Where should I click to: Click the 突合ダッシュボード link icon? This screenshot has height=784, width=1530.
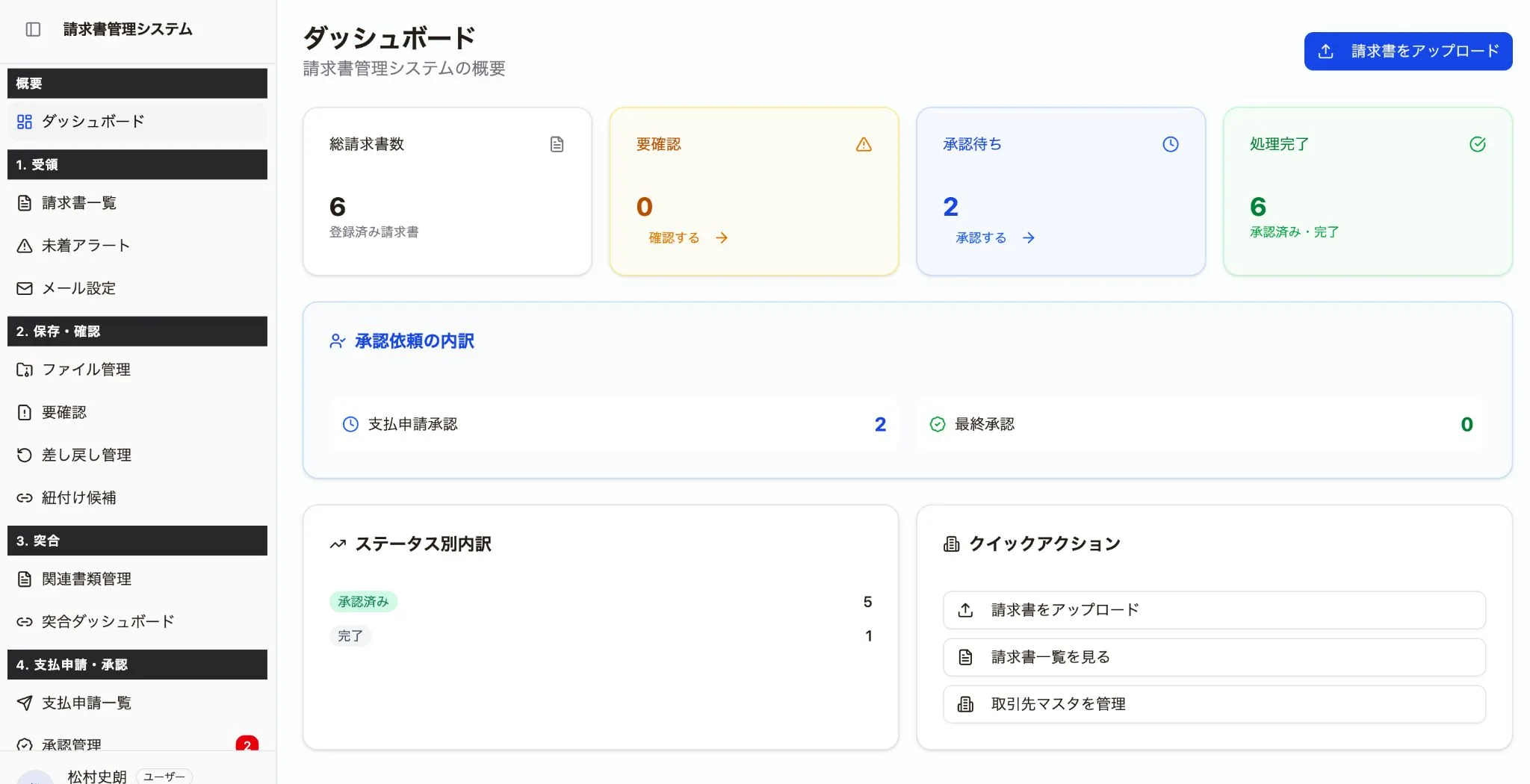pyautogui.click(x=25, y=621)
